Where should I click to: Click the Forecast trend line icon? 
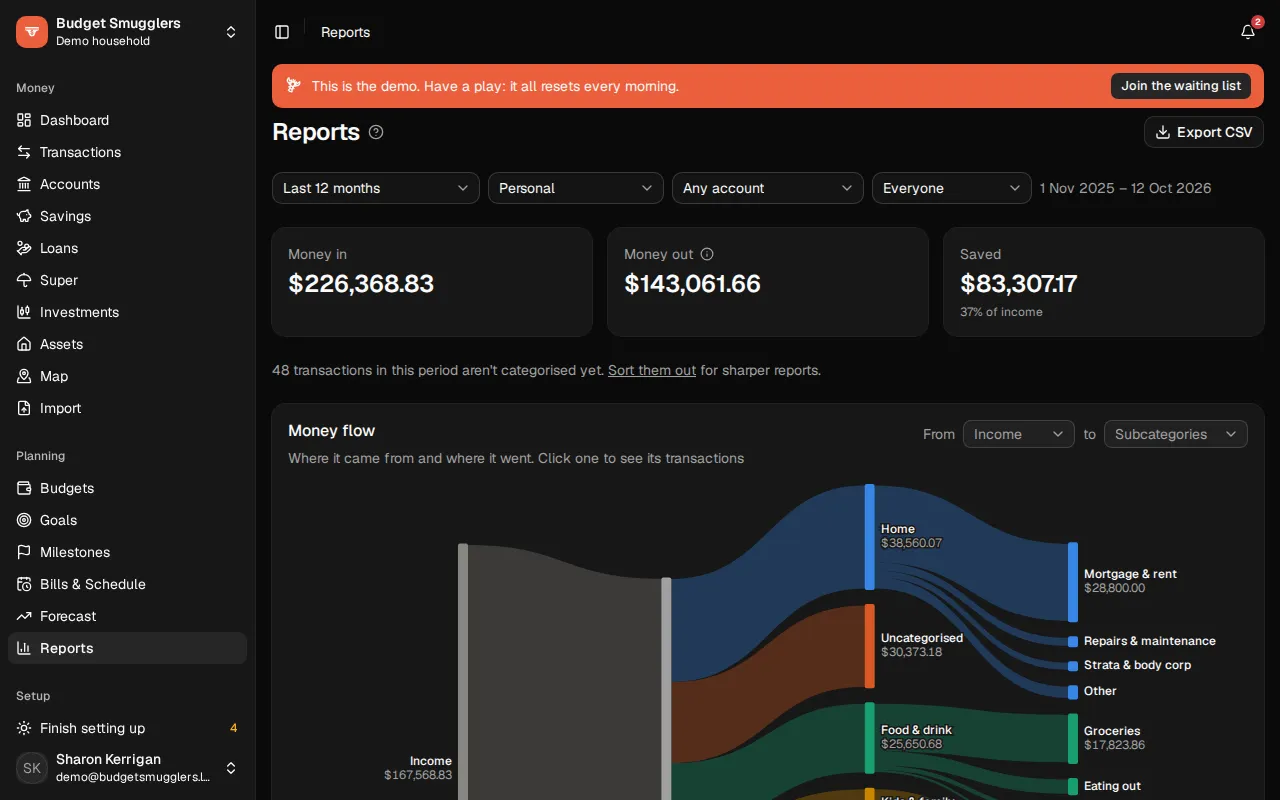click(24, 616)
